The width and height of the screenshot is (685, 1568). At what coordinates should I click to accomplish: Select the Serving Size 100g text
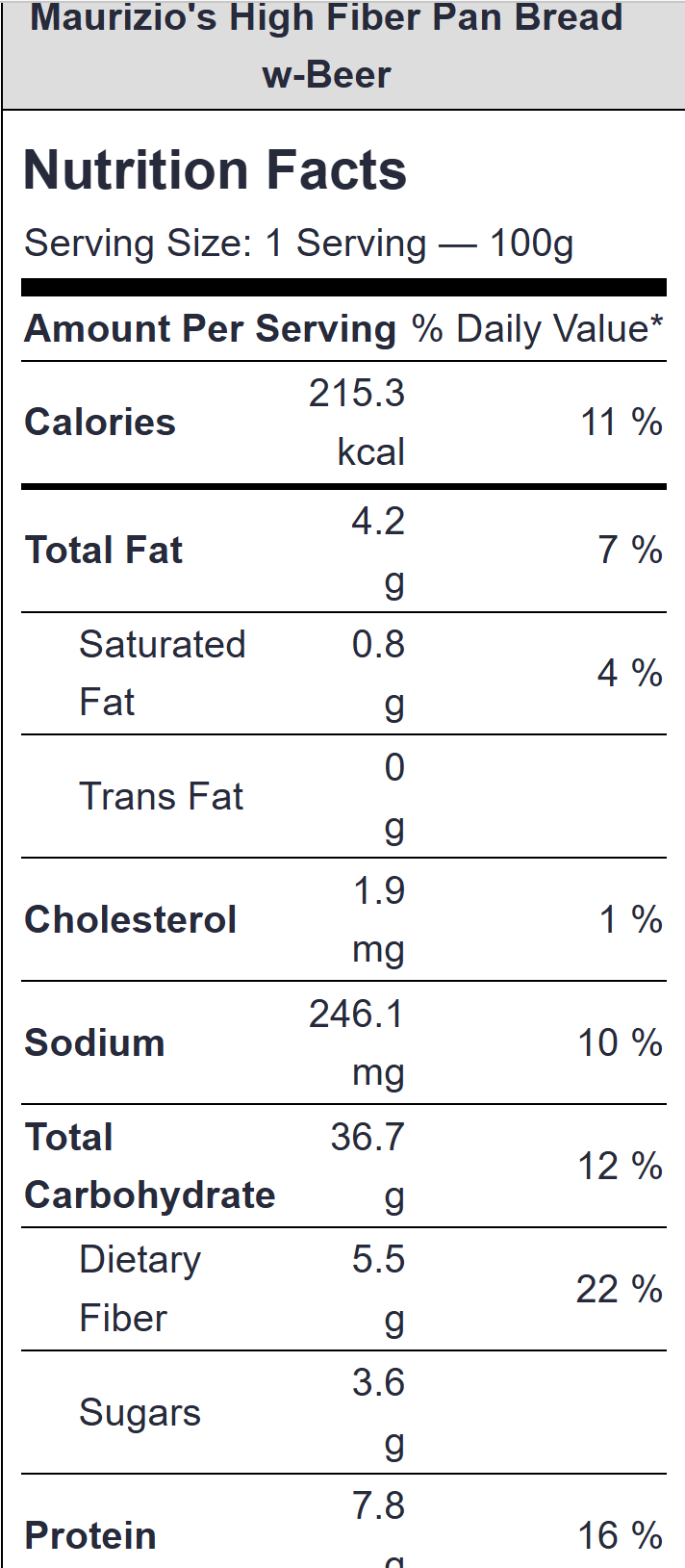pos(298,244)
